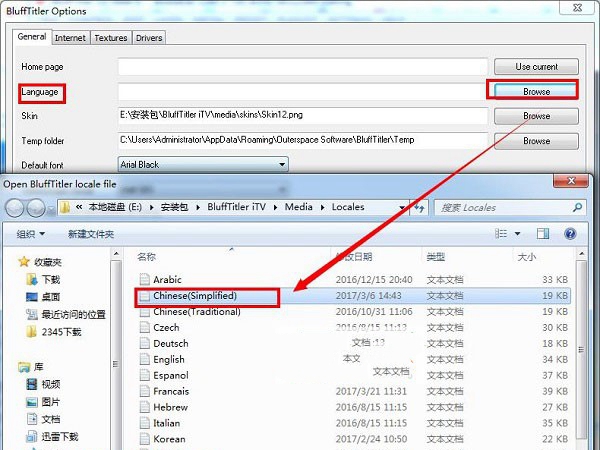Viewport: 600px width, 450px height.
Task: Switch to the Internet tab
Action: (x=70, y=38)
